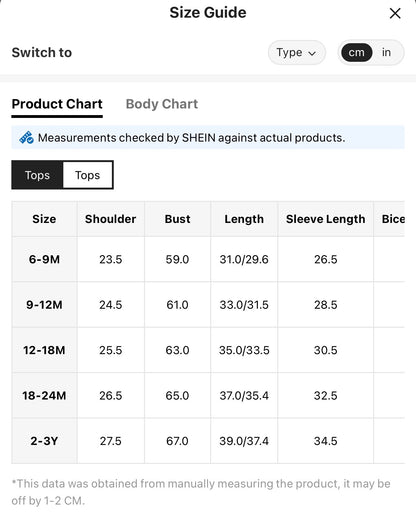
Task: Select the first dark Tops button
Action: 37,175
